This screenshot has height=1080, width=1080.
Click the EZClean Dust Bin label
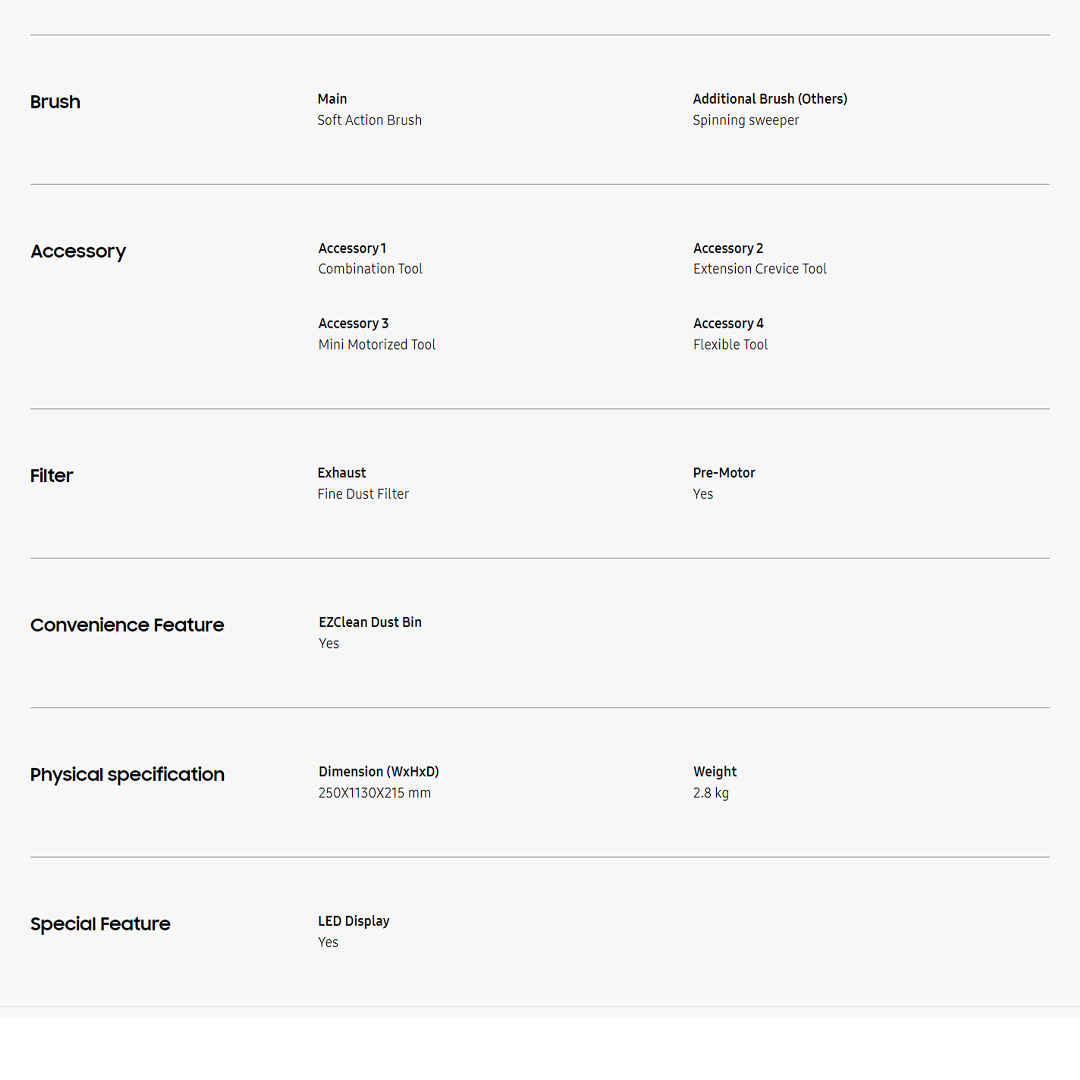[370, 622]
